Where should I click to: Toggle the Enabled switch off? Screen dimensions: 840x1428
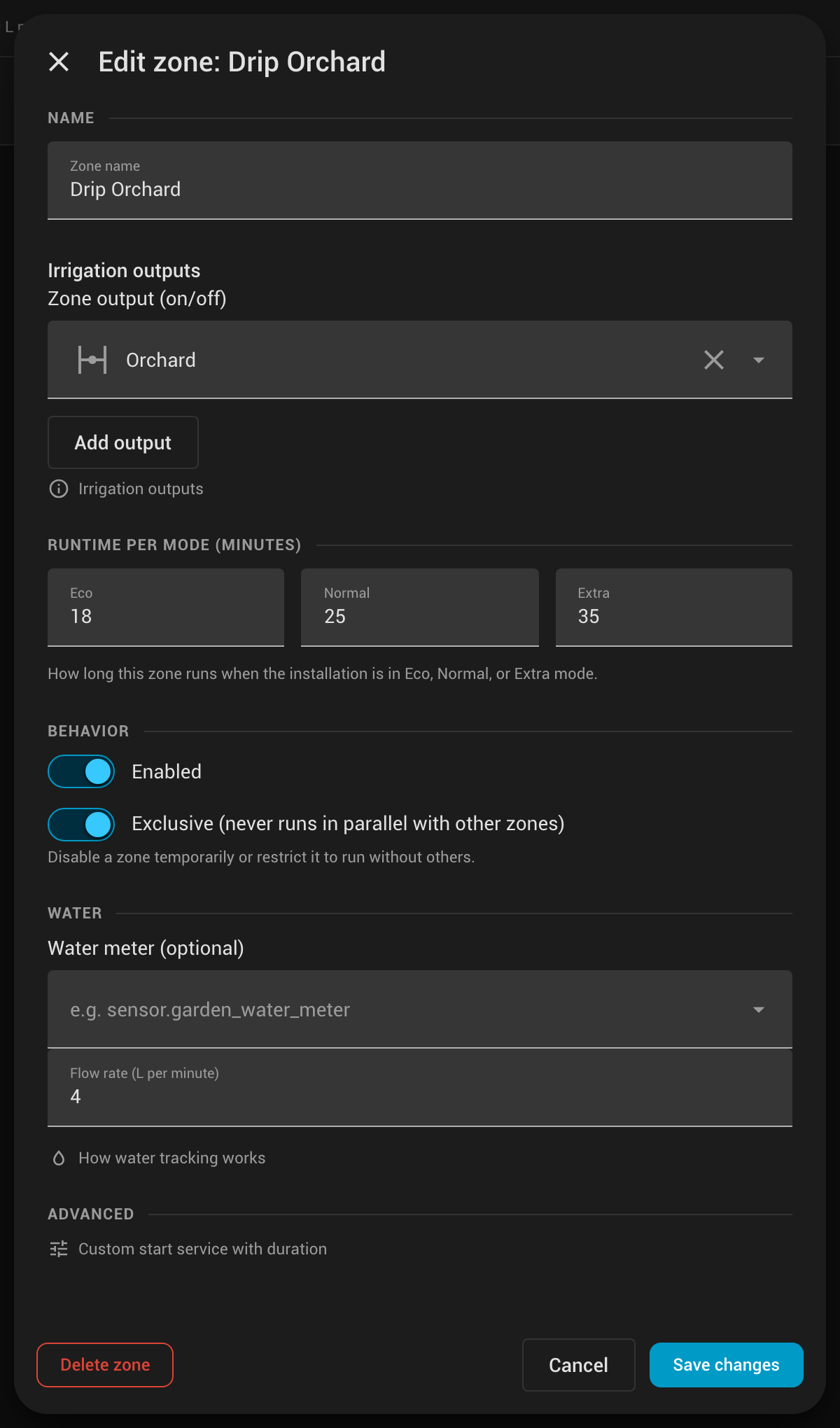click(x=81, y=771)
